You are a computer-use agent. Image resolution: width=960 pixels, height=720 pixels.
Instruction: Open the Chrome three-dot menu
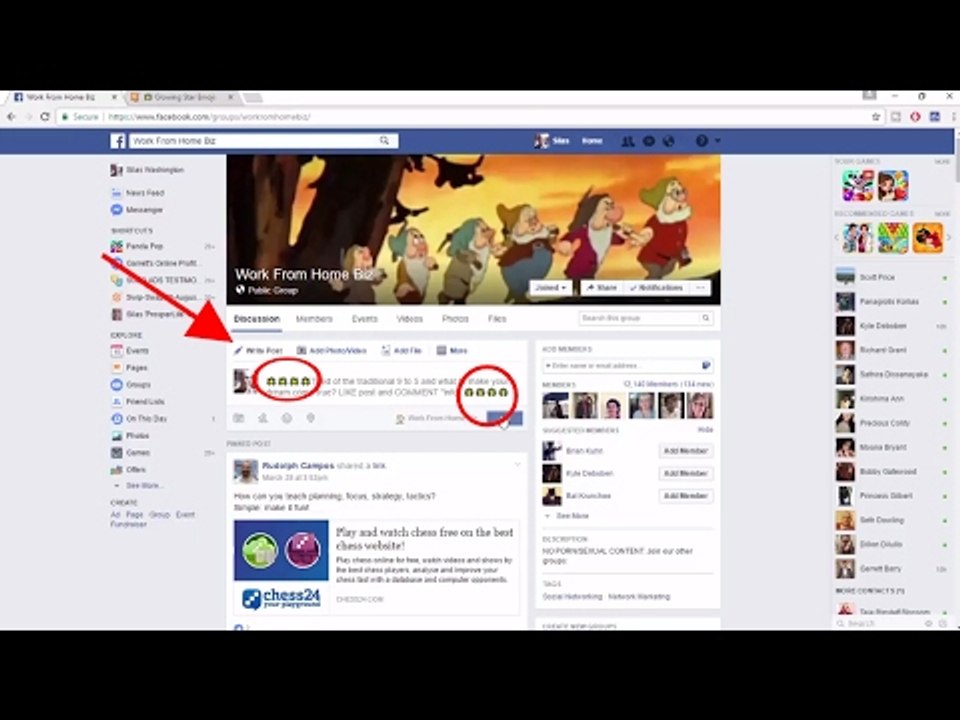click(953, 116)
